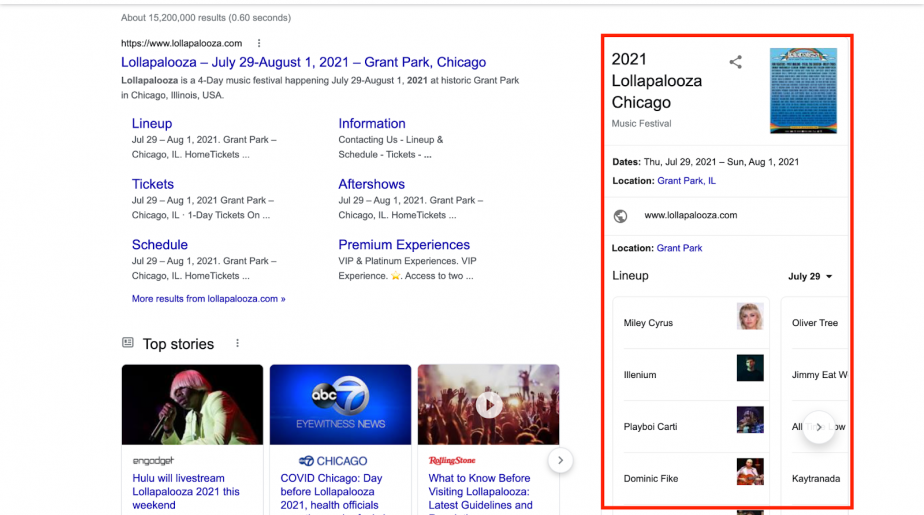The image size is (924, 515).
Task: Select Illenium in the lineup
Action: (640, 375)
